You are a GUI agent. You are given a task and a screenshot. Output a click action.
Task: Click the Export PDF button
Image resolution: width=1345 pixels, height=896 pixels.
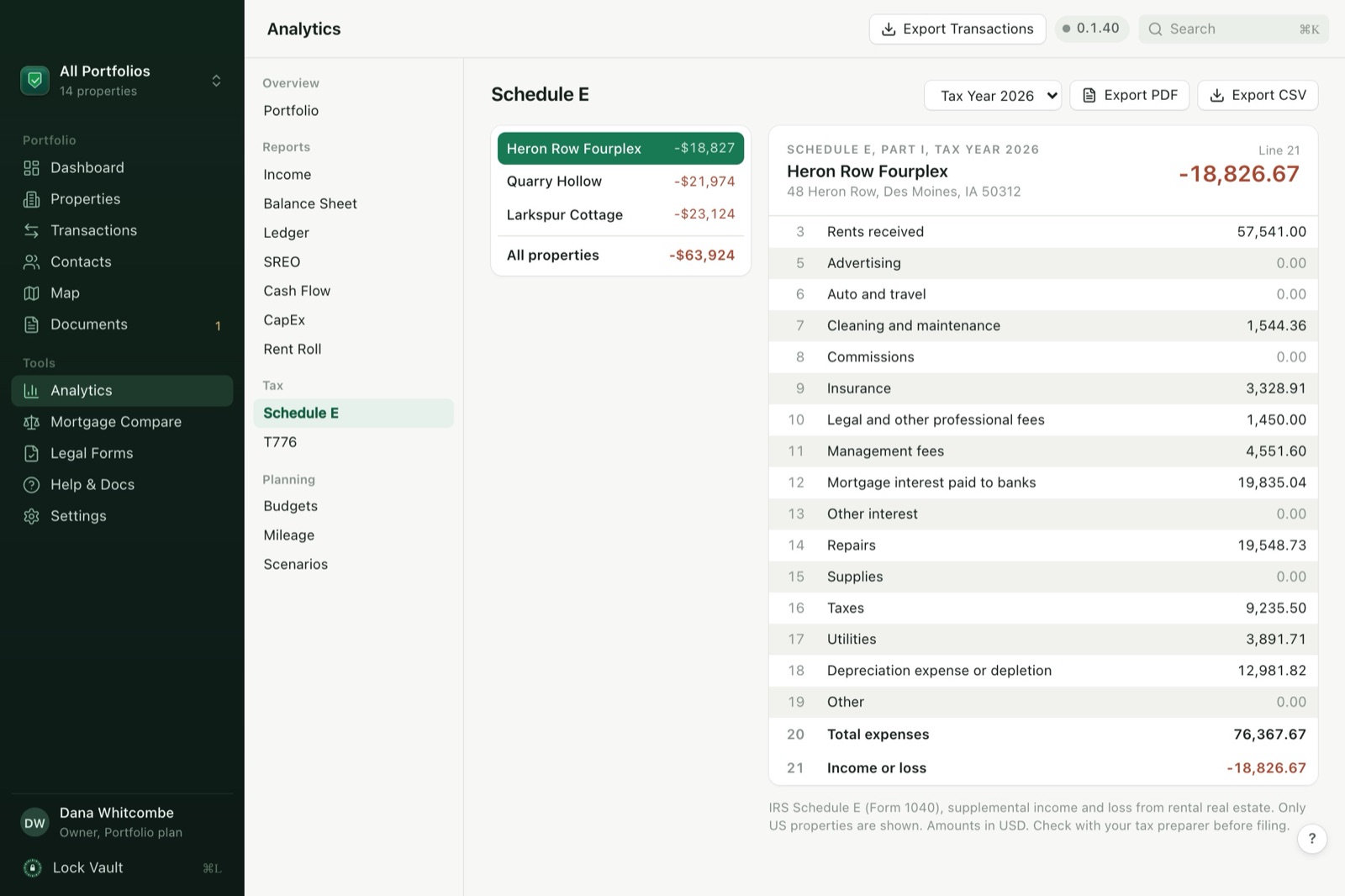click(x=1130, y=96)
